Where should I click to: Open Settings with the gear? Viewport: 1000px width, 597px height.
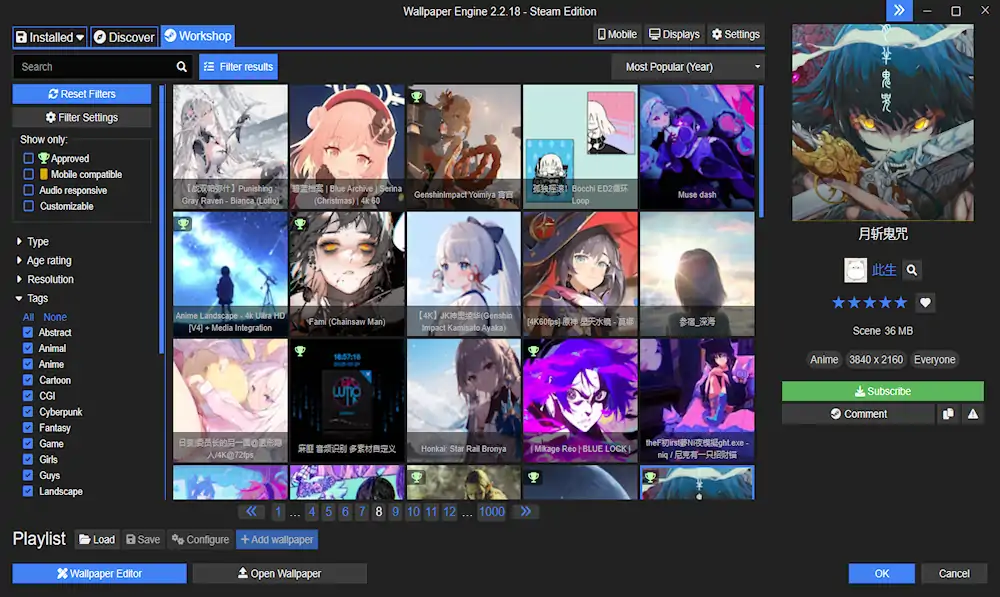pyautogui.click(x=736, y=34)
